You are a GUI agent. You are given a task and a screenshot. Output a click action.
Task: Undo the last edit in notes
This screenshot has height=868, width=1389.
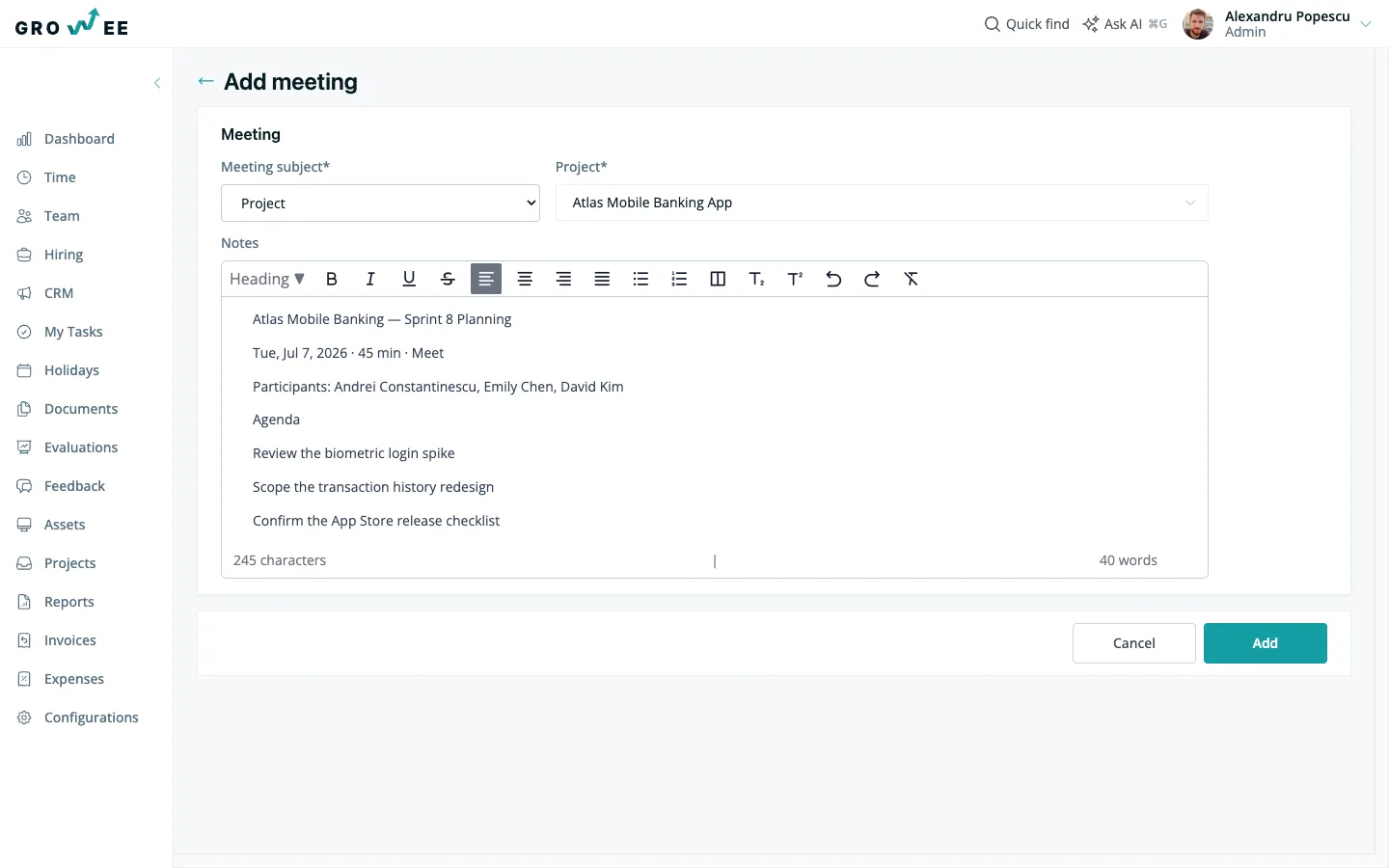[x=833, y=279]
